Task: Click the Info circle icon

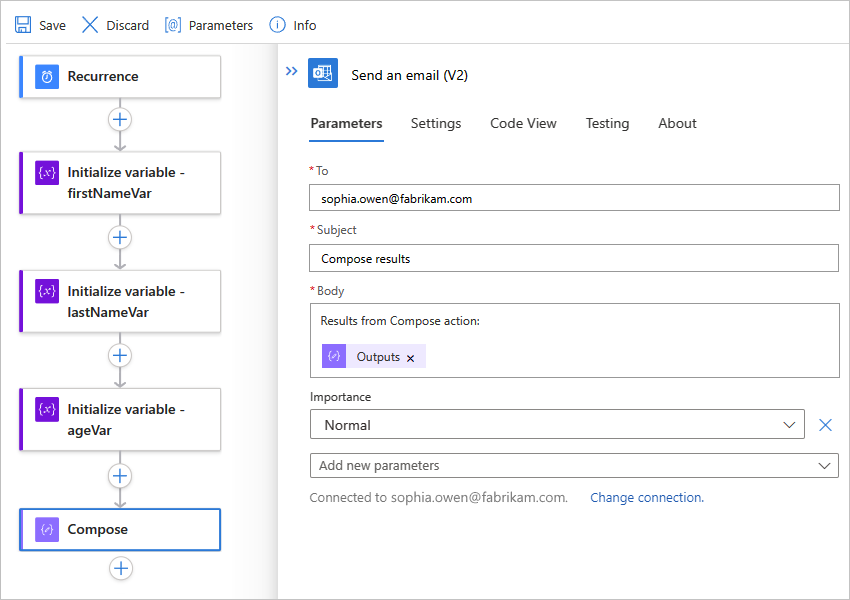Action: pyautogui.click(x=277, y=25)
